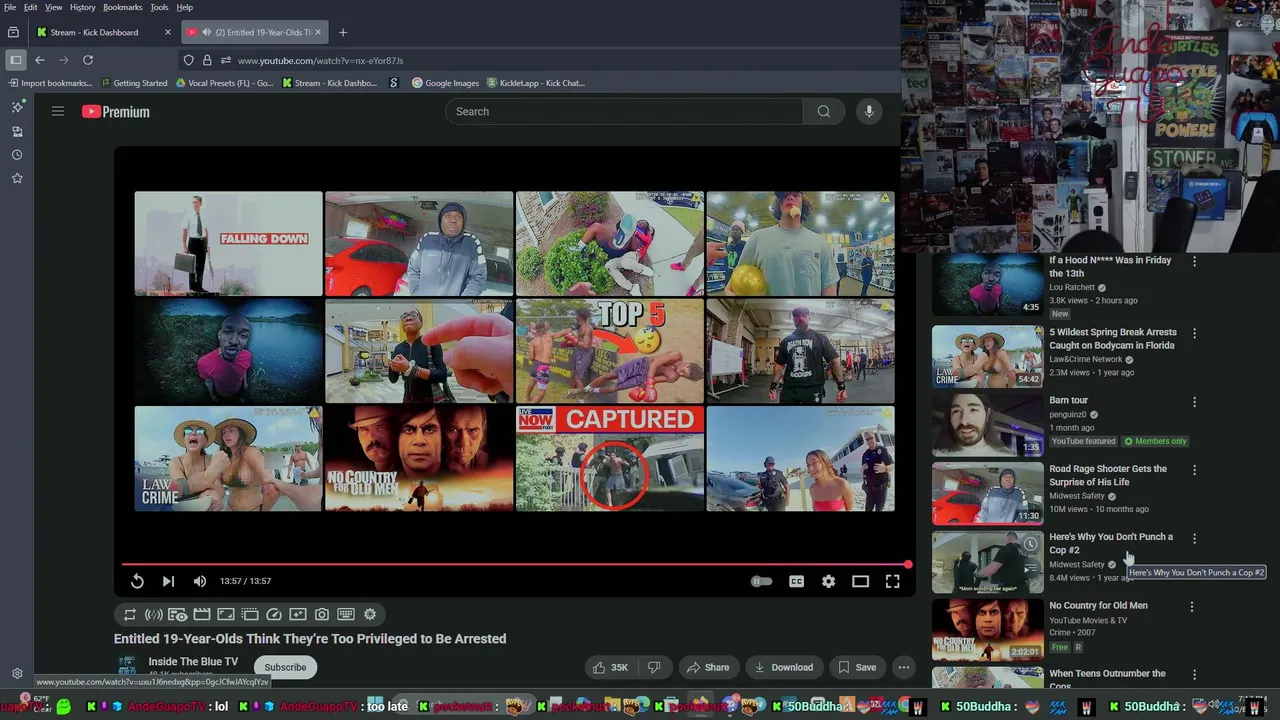This screenshot has width=1280, height=720.
Task: Open the bookmarks star icon in the browser sidebar
Action: coord(17,178)
